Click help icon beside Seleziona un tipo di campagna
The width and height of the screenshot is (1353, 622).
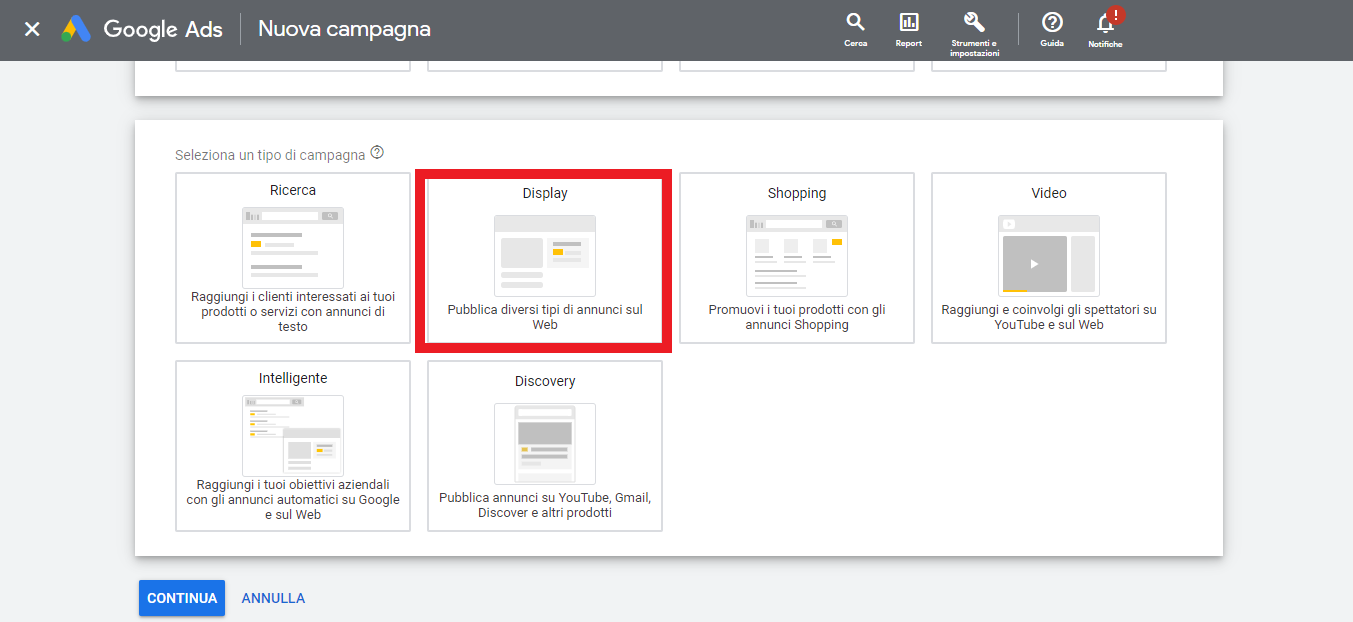click(x=377, y=153)
